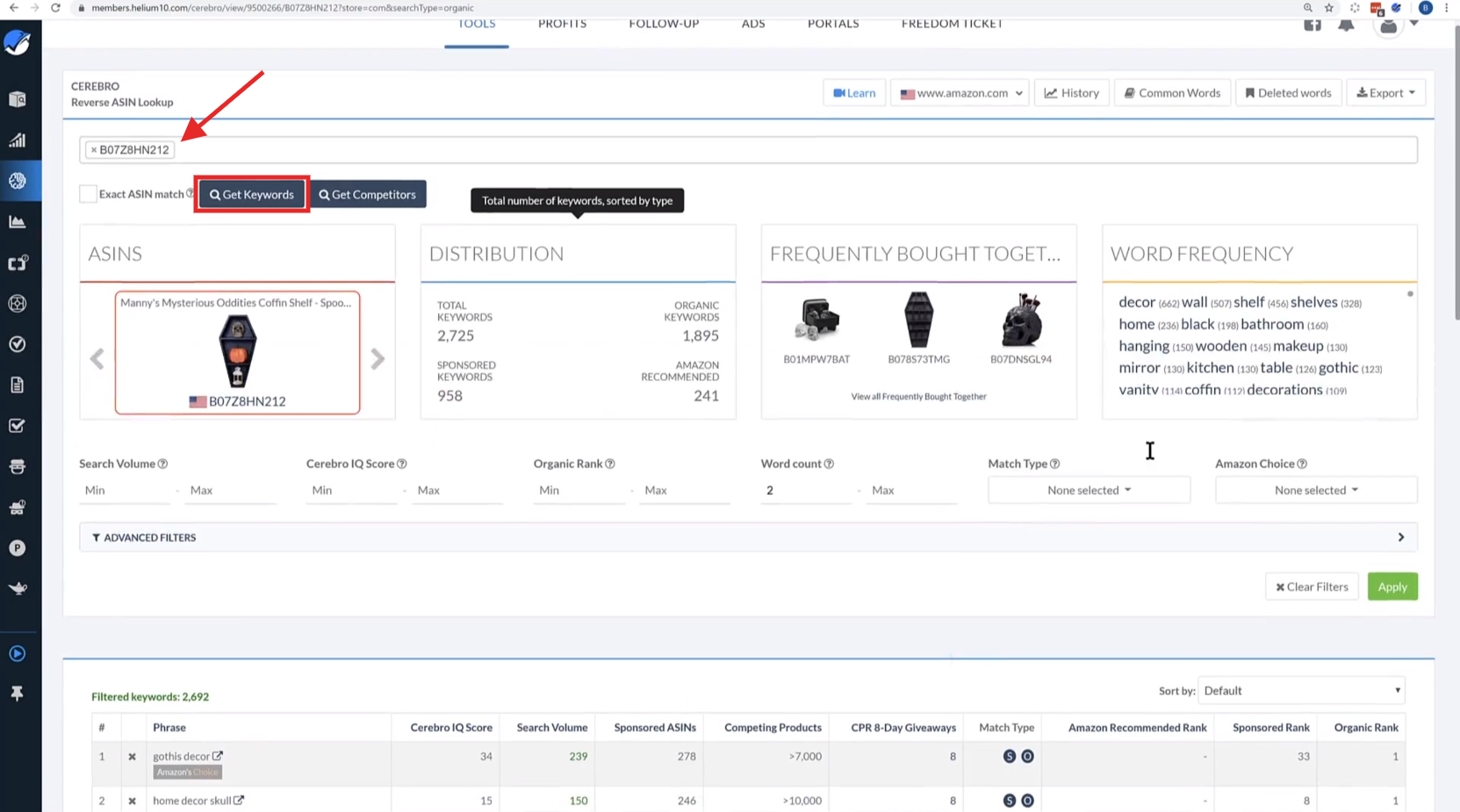Open Common Words
1460x812 pixels.
coord(1172,93)
